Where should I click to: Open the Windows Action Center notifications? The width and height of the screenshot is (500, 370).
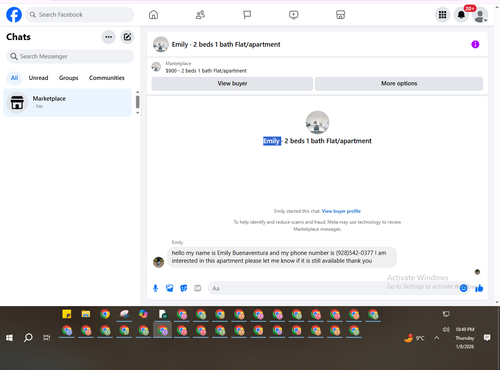pos(487,338)
